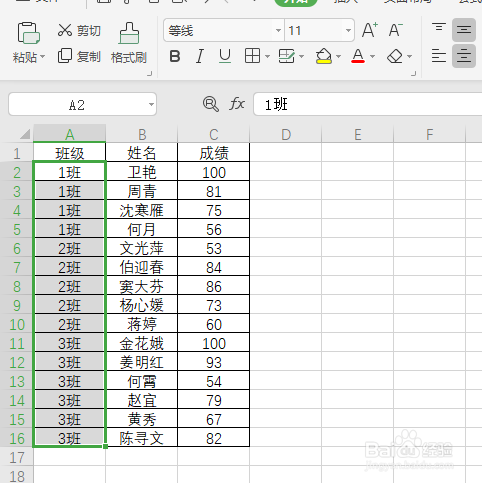
Task: Select the cell with name 文光萍
Action: point(142,248)
